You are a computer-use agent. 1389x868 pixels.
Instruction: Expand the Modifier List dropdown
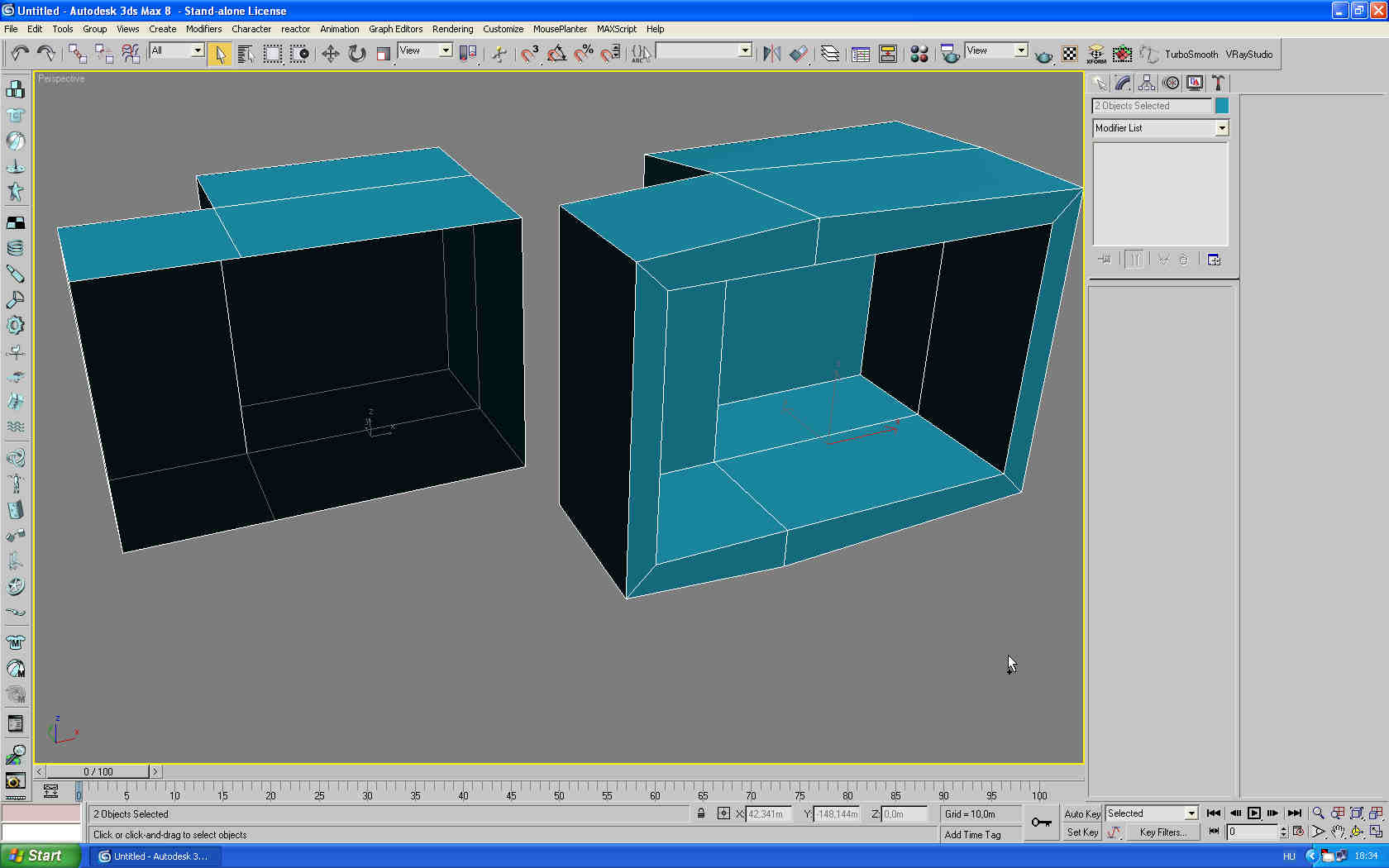pyautogui.click(x=1221, y=128)
